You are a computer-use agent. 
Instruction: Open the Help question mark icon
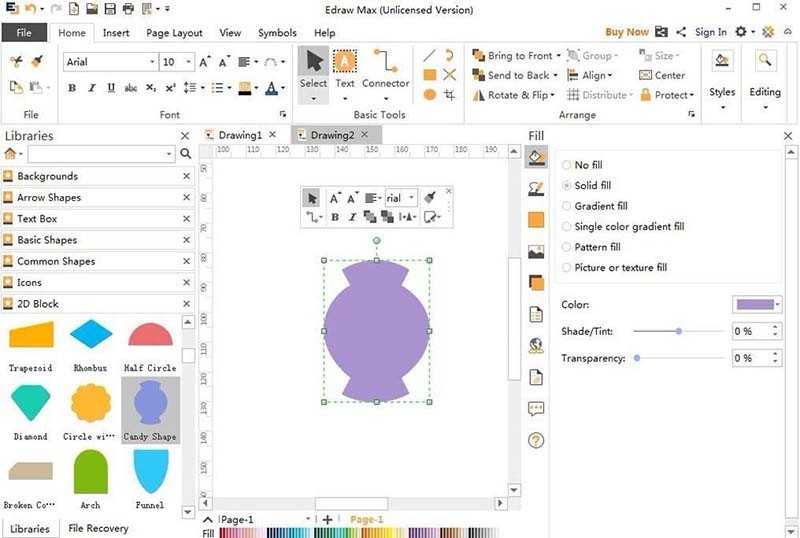tap(536, 440)
